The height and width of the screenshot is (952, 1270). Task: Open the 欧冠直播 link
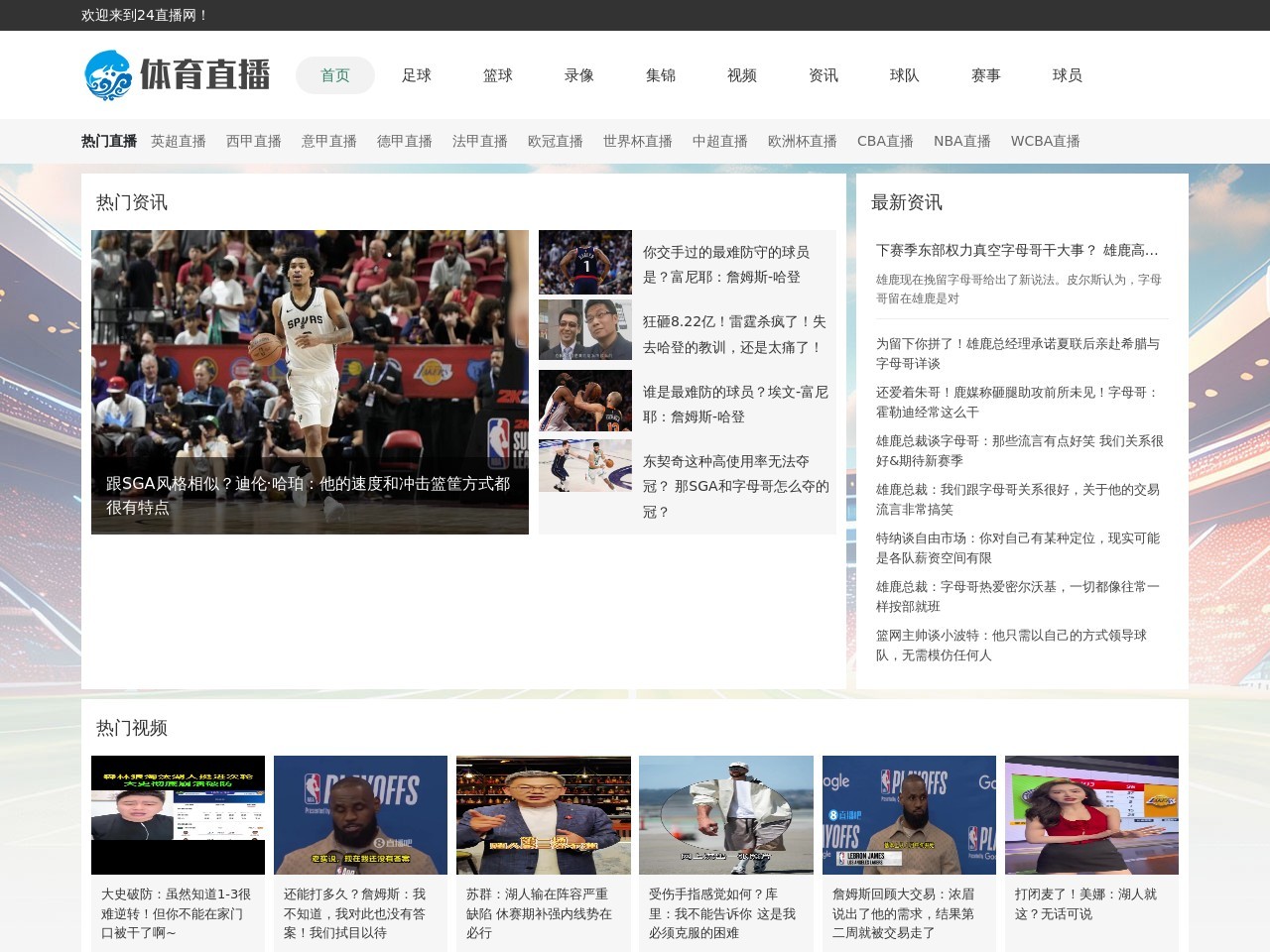coord(556,141)
